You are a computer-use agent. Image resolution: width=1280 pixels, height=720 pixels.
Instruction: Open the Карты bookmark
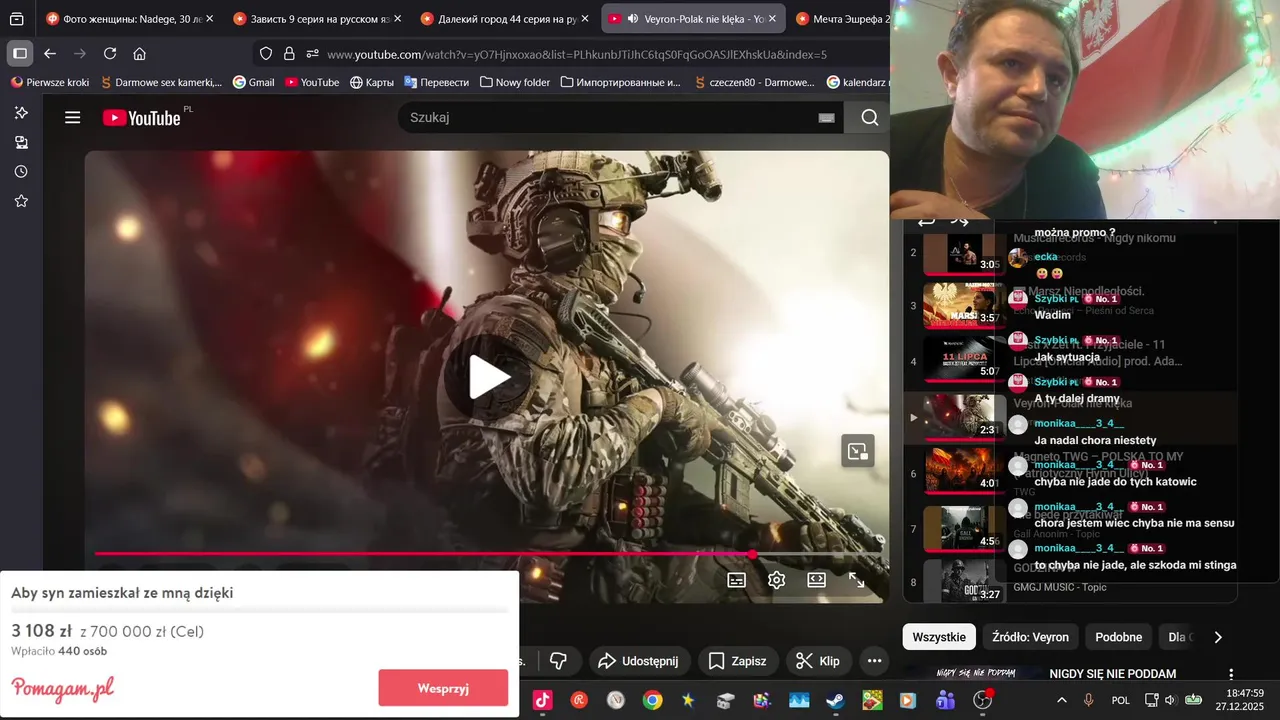(372, 82)
